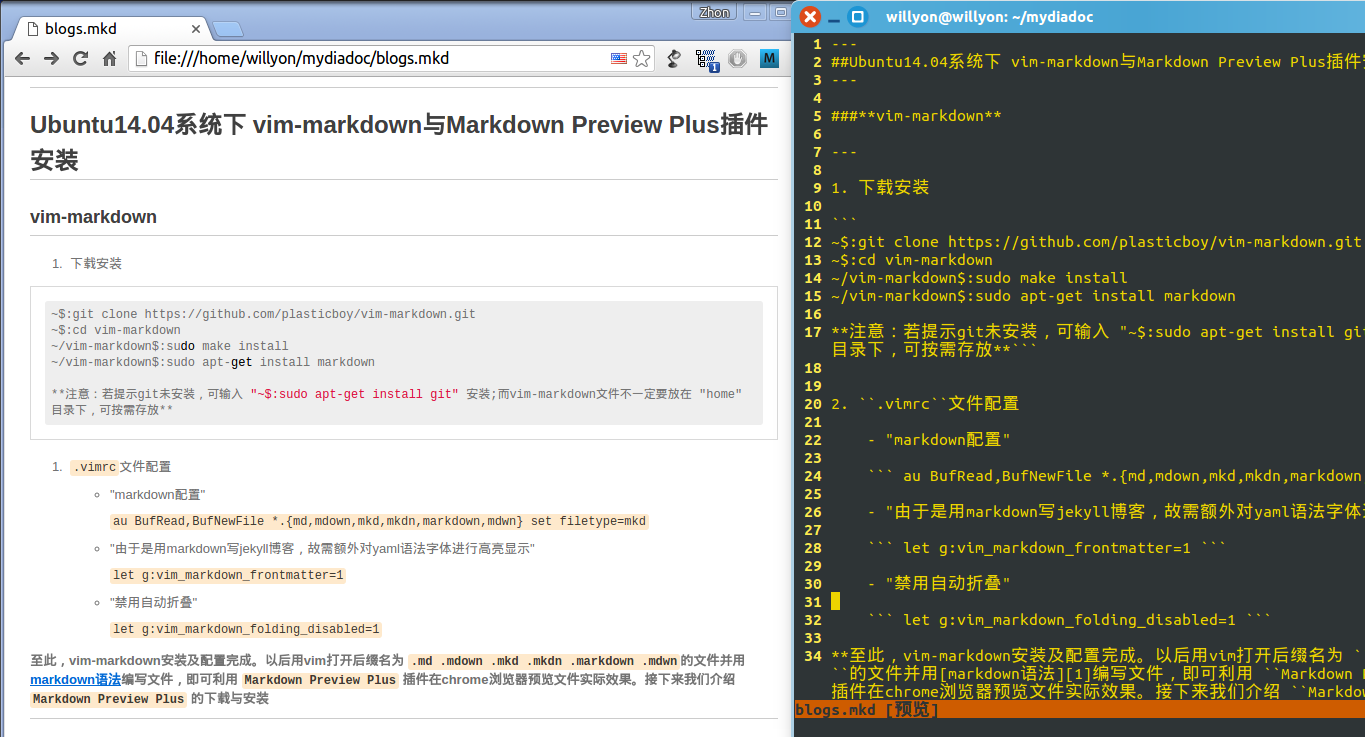Click vim line 5 ###**vim-markdown**

916,116
